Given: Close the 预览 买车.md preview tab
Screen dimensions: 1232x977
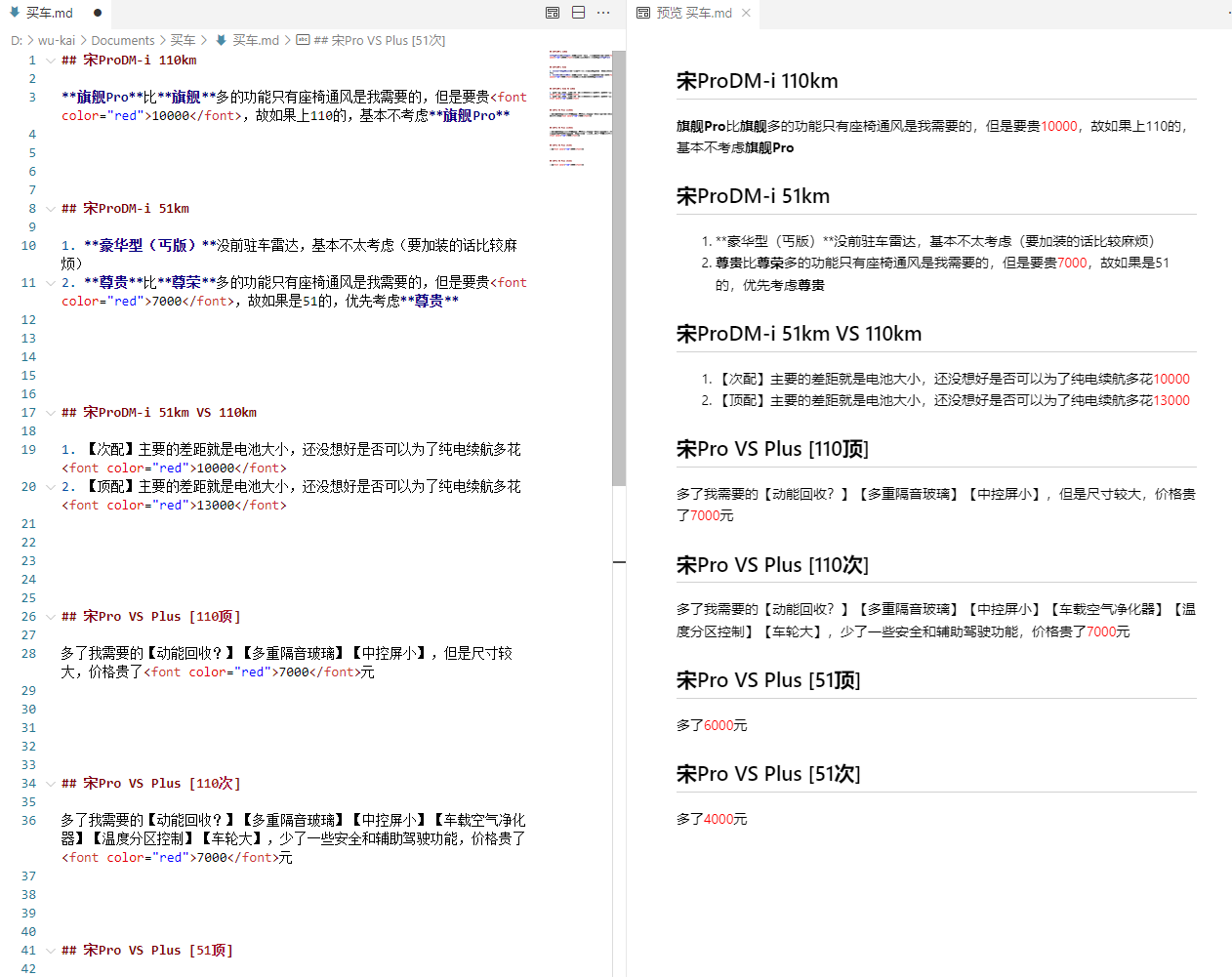Looking at the screenshot, I should point(746,13).
